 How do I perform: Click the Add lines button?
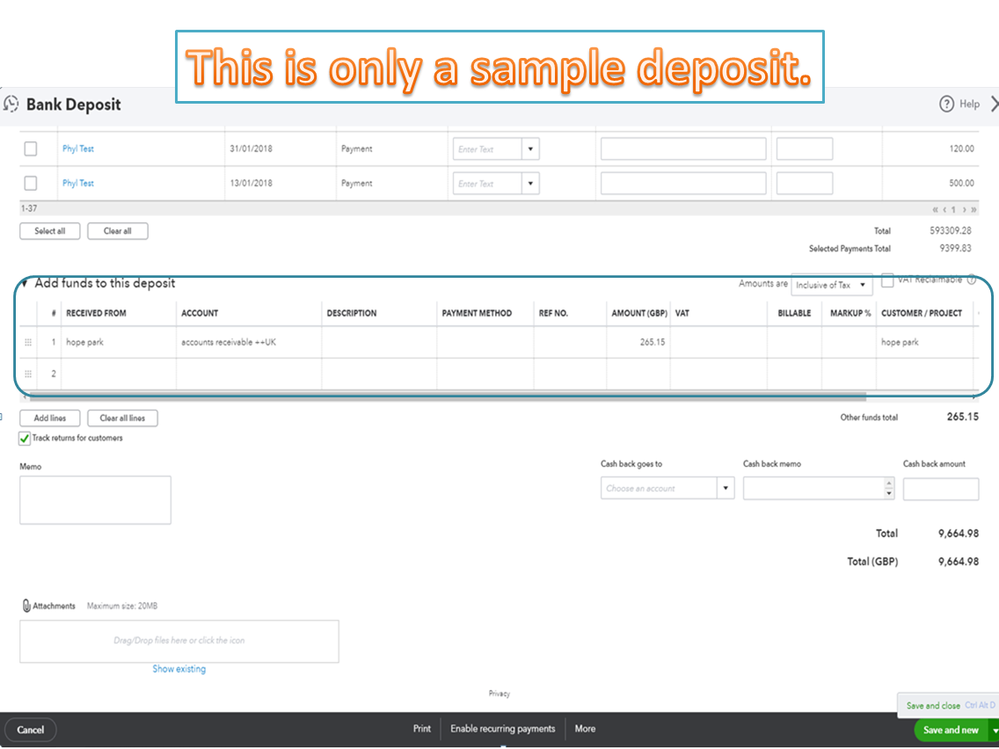(x=50, y=418)
